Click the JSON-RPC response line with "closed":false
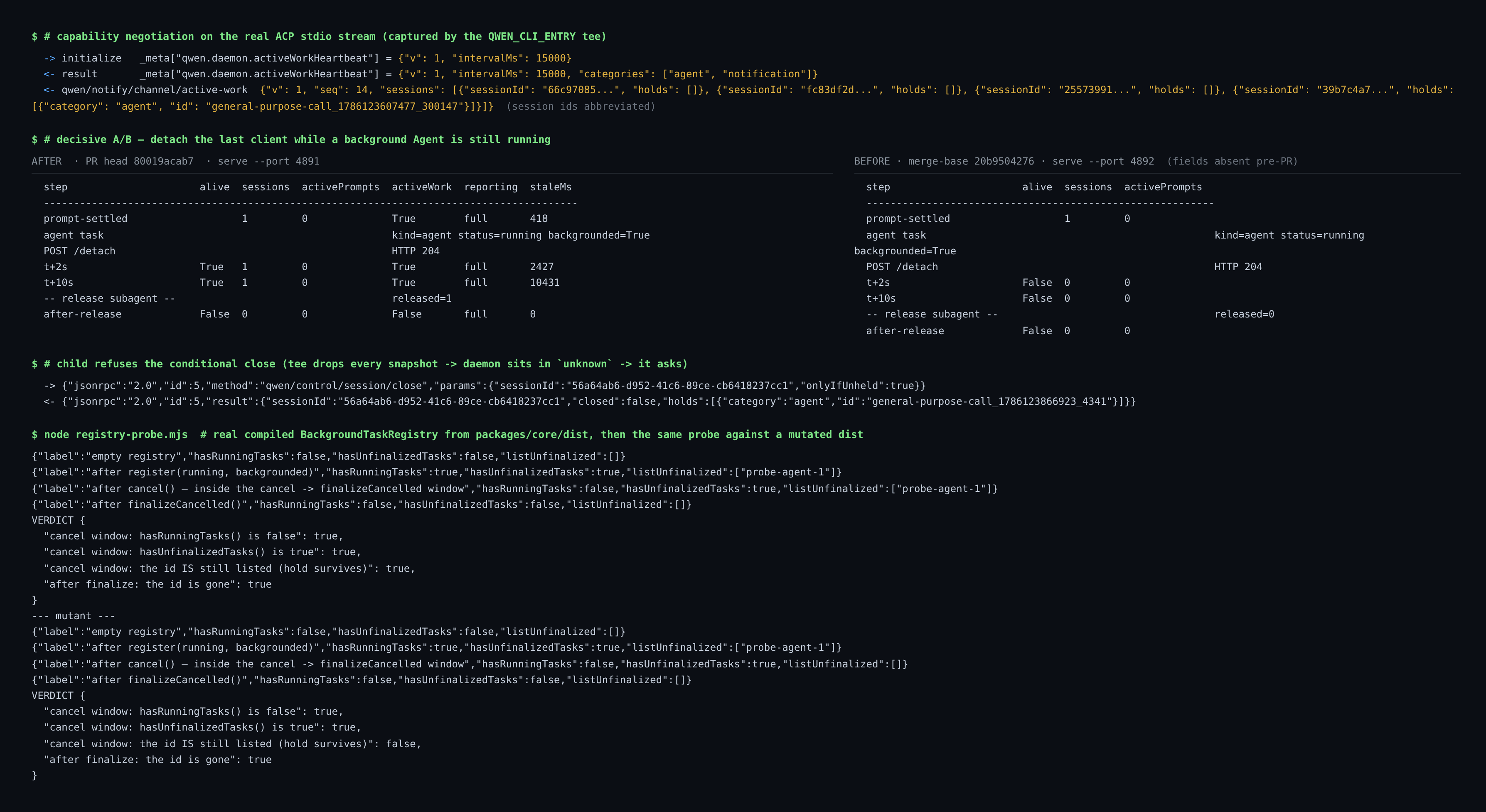Image resolution: width=1486 pixels, height=812 pixels. [590, 401]
